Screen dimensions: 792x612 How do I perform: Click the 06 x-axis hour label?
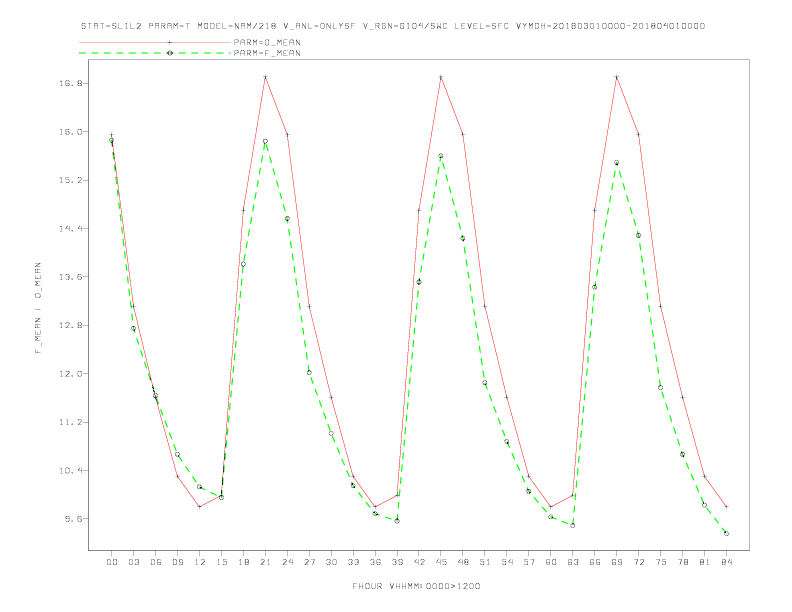click(x=156, y=562)
